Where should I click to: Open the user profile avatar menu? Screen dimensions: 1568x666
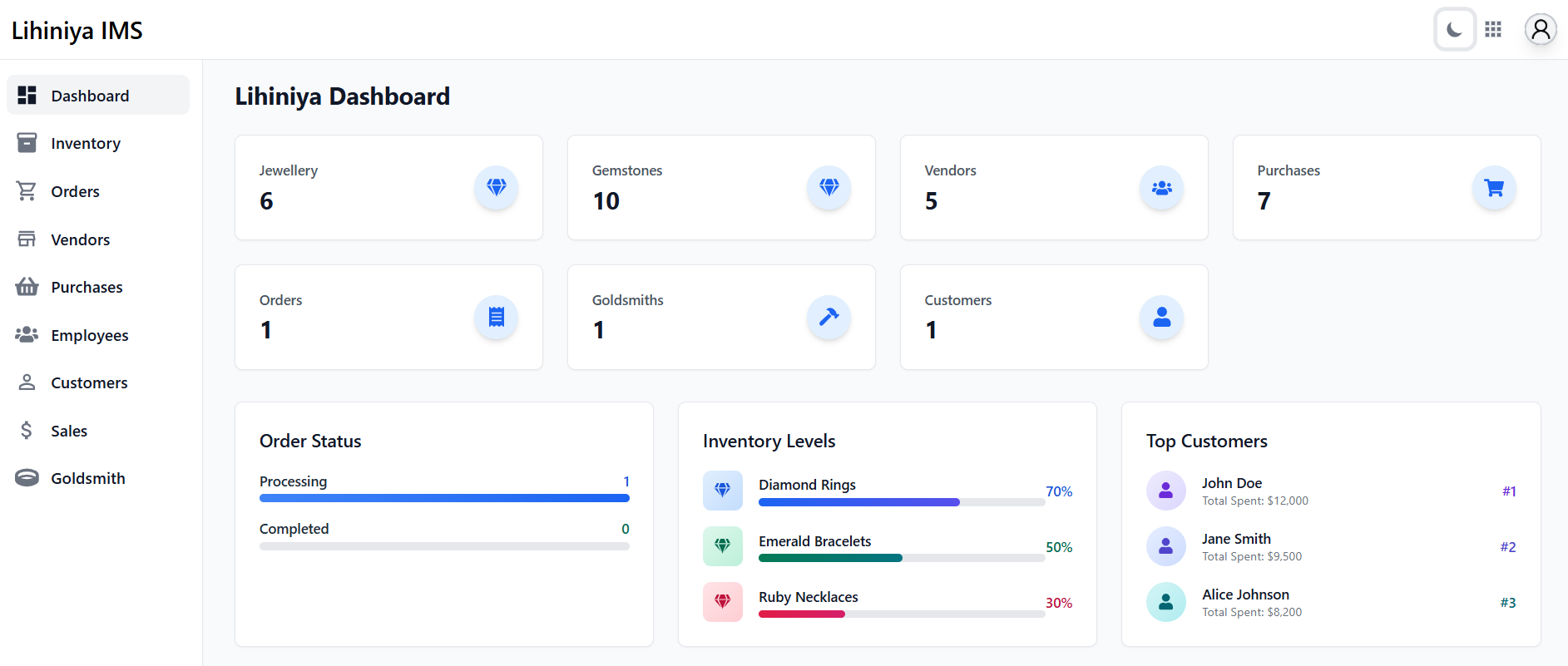click(1541, 30)
